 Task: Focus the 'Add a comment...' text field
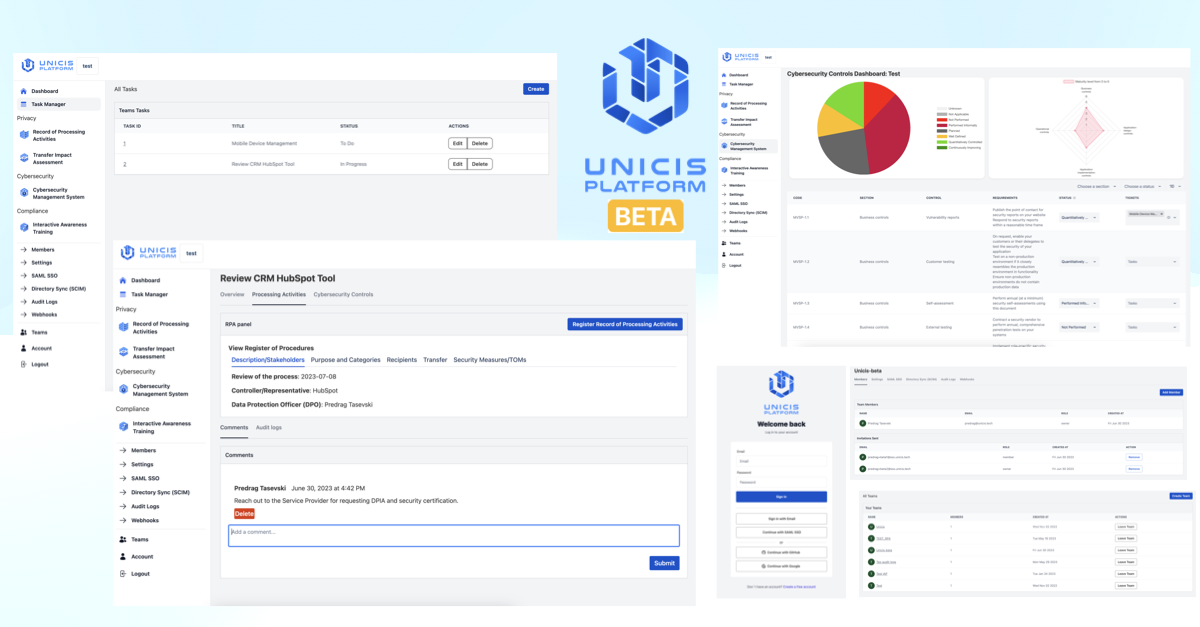coord(454,535)
